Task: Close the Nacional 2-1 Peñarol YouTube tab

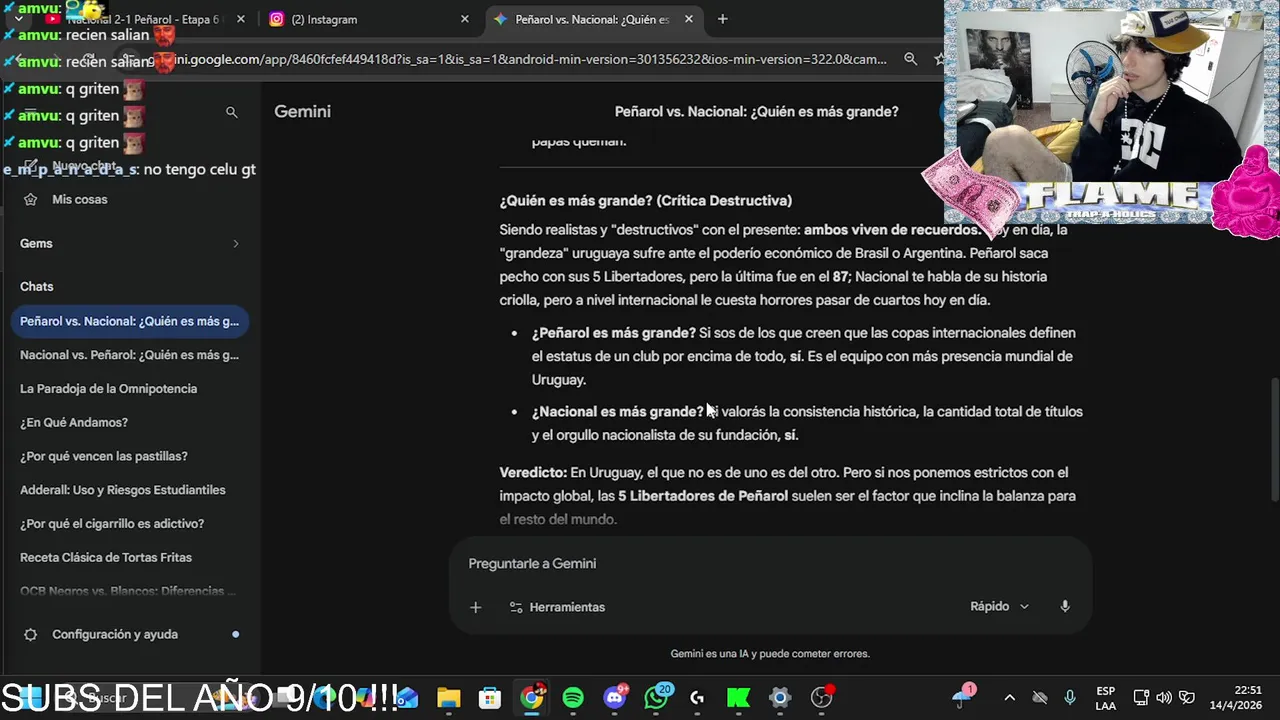Action: click(239, 19)
